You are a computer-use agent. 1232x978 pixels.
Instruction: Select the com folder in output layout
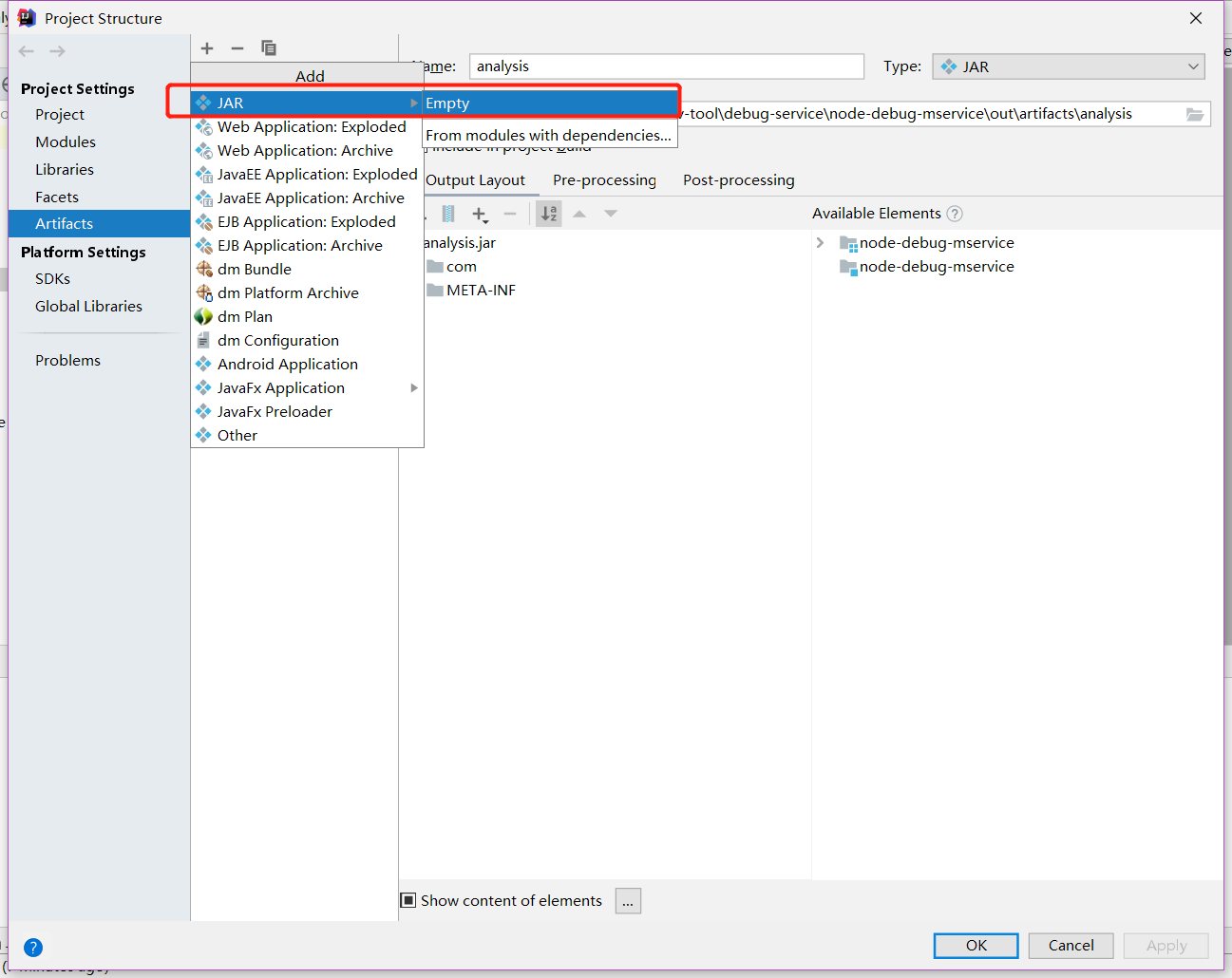[452, 267]
